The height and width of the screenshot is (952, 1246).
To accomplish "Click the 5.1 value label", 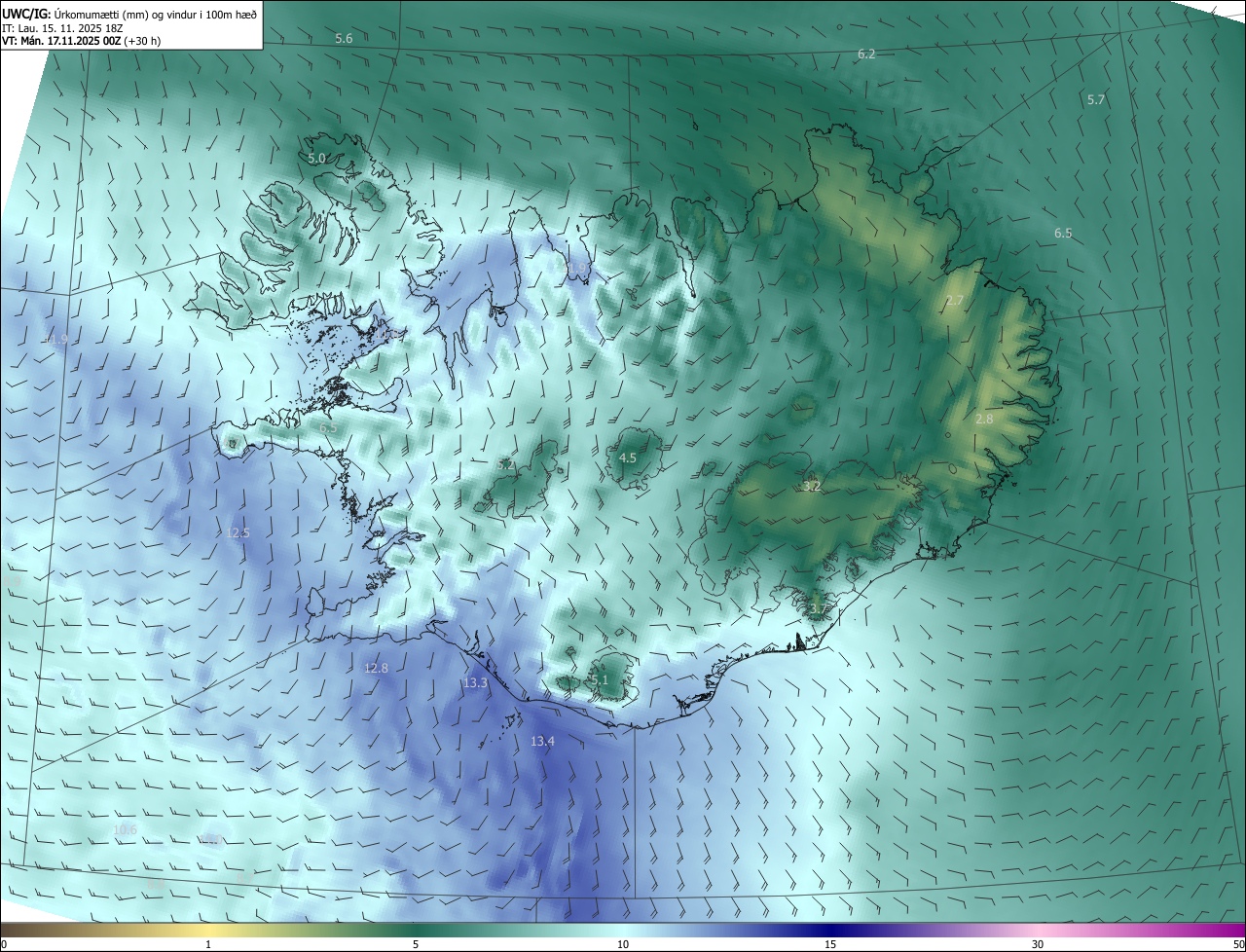I will 600,680.
